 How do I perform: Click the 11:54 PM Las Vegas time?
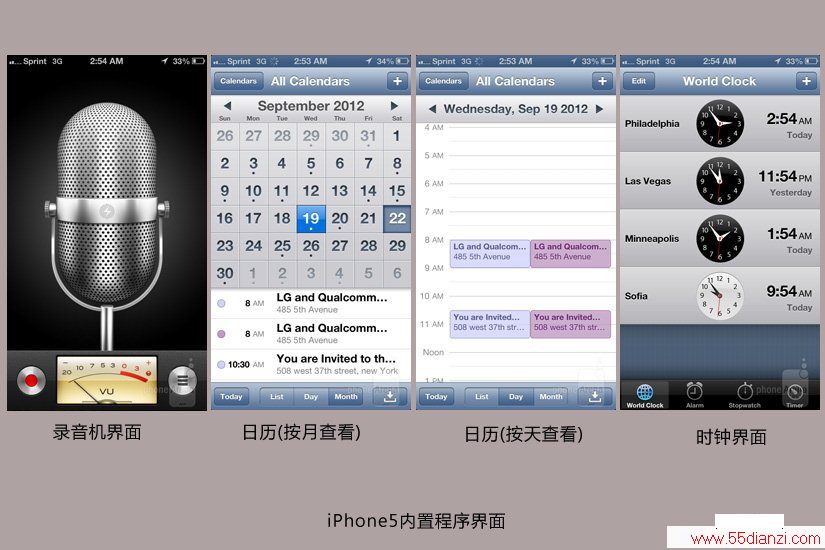(785, 176)
